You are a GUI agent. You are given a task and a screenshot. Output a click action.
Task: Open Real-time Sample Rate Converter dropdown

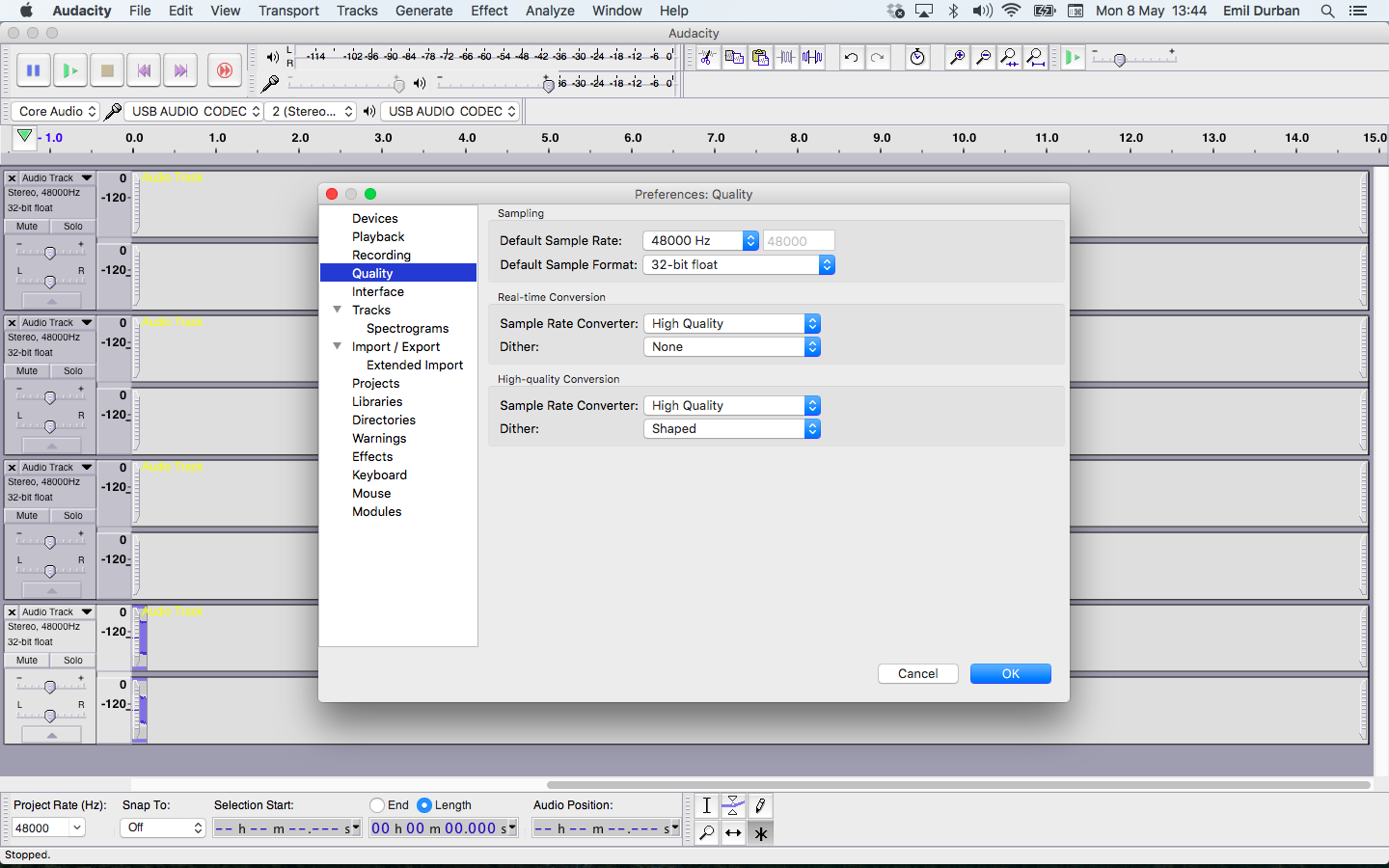click(x=732, y=324)
